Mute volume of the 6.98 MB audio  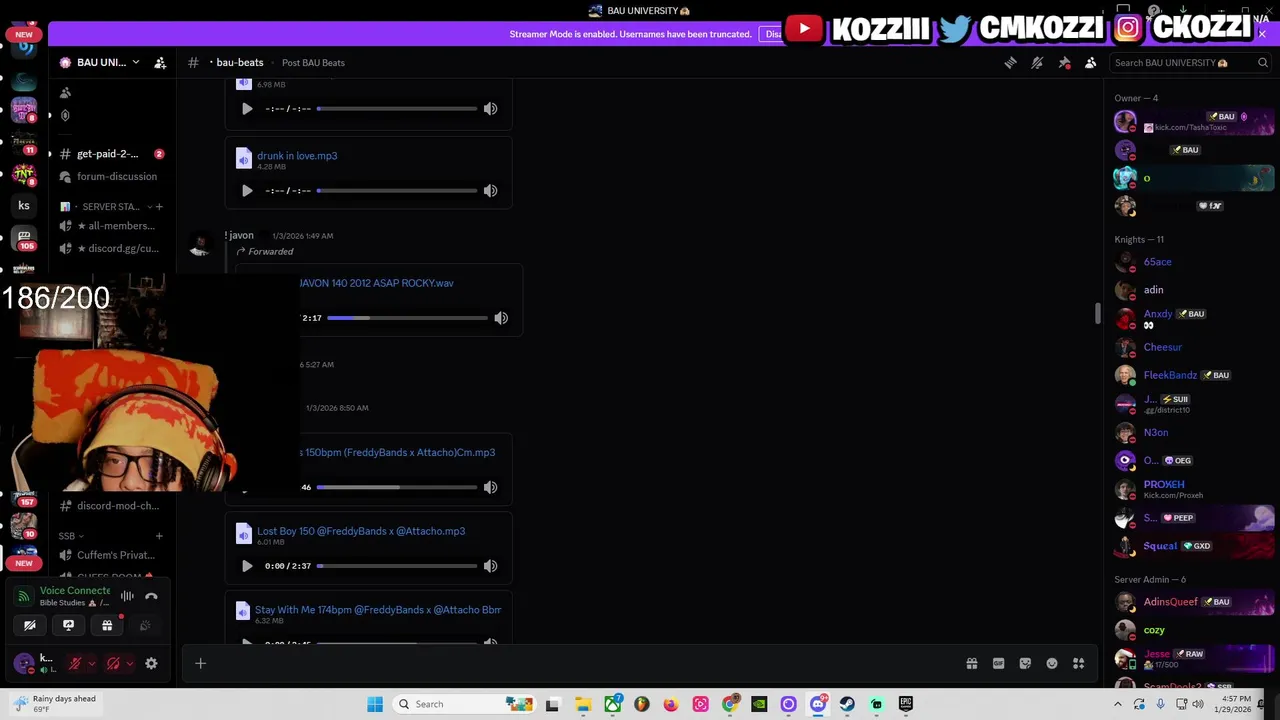[490, 108]
